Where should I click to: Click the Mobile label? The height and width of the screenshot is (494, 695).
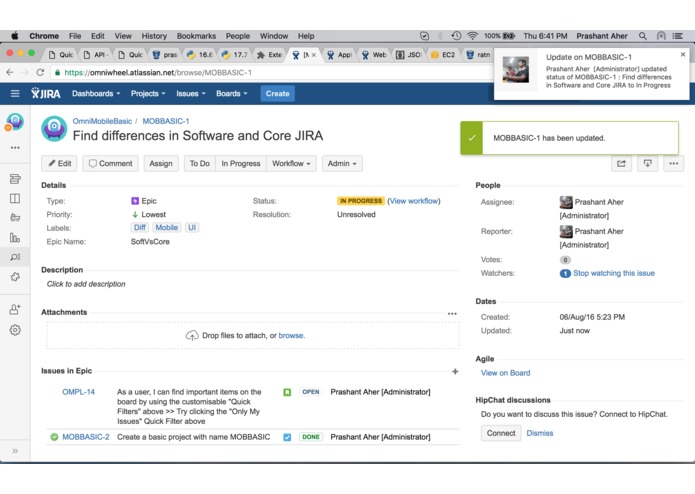tap(166, 227)
